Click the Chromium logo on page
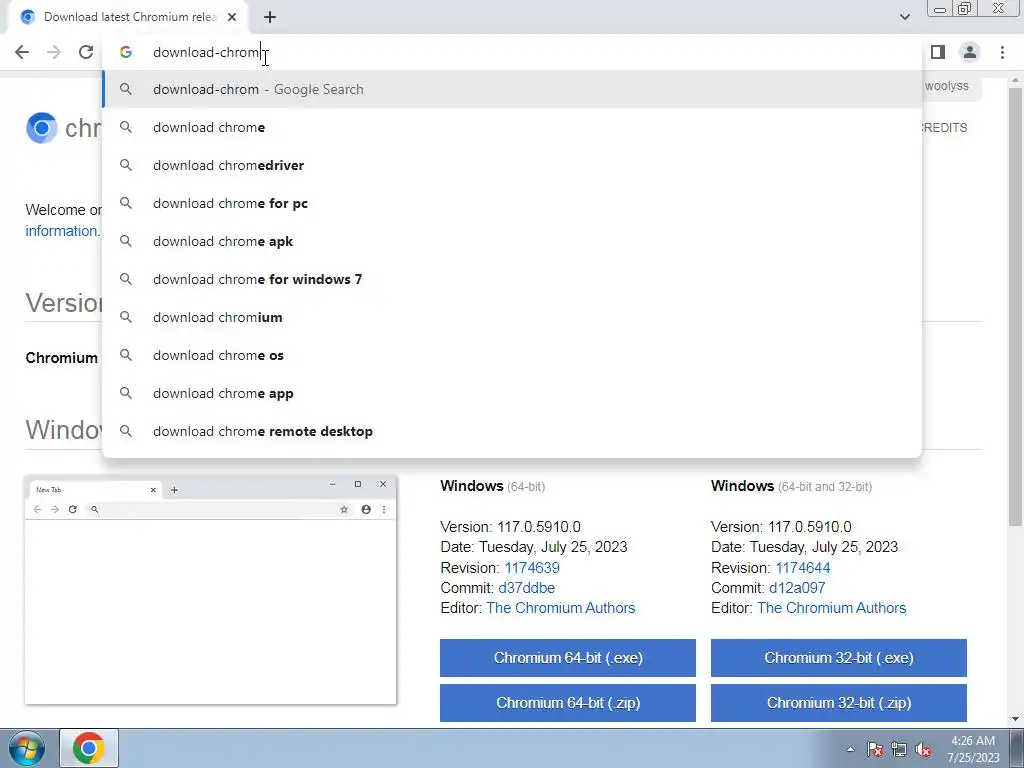1024x768 pixels. pyautogui.click(x=42, y=128)
